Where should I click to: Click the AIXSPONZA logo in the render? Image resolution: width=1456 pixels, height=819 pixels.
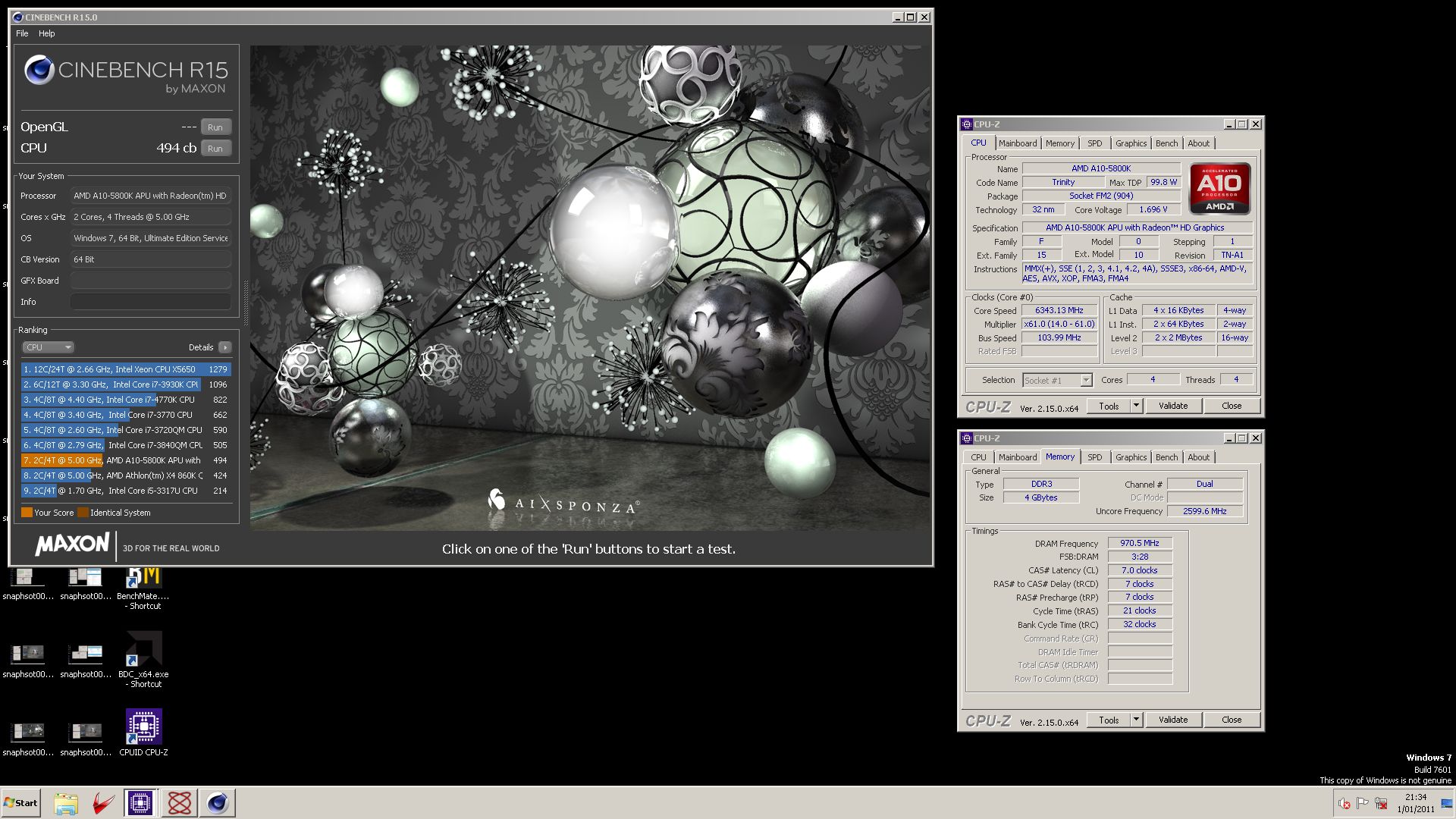[563, 502]
